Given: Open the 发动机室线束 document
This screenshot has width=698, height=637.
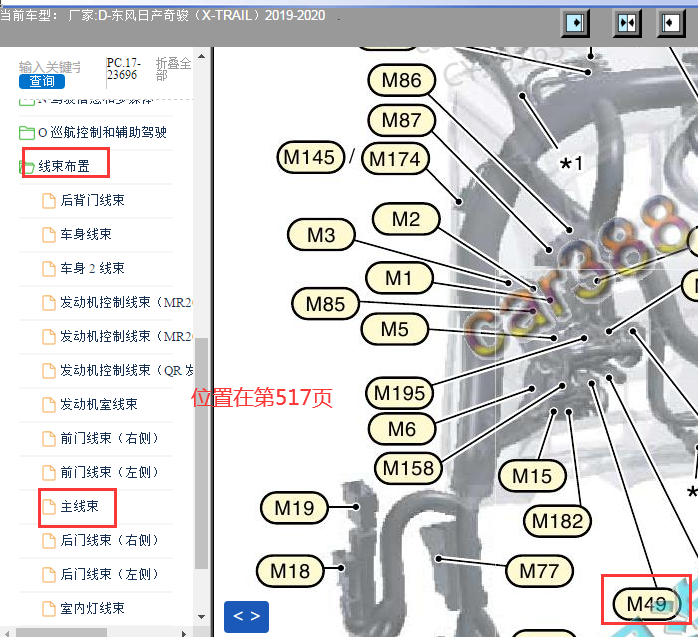Looking at the screenshot, I should (99, 404).
